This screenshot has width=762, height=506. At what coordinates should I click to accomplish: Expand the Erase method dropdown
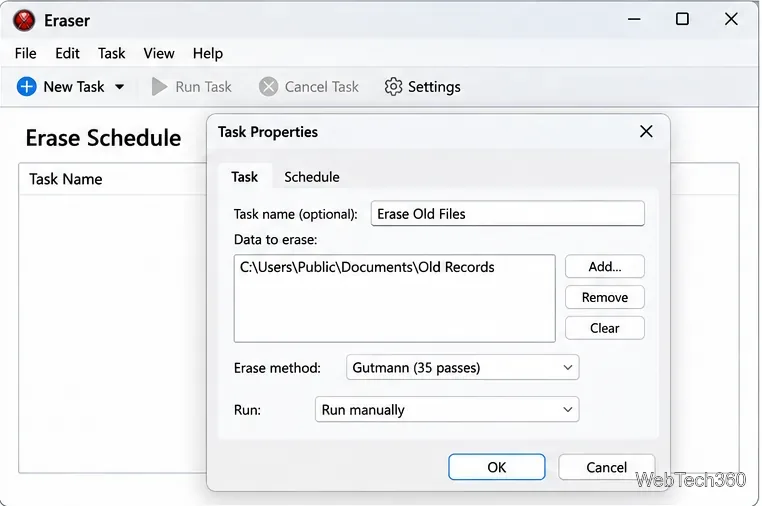pyautogui.click(x=462, y=367)
